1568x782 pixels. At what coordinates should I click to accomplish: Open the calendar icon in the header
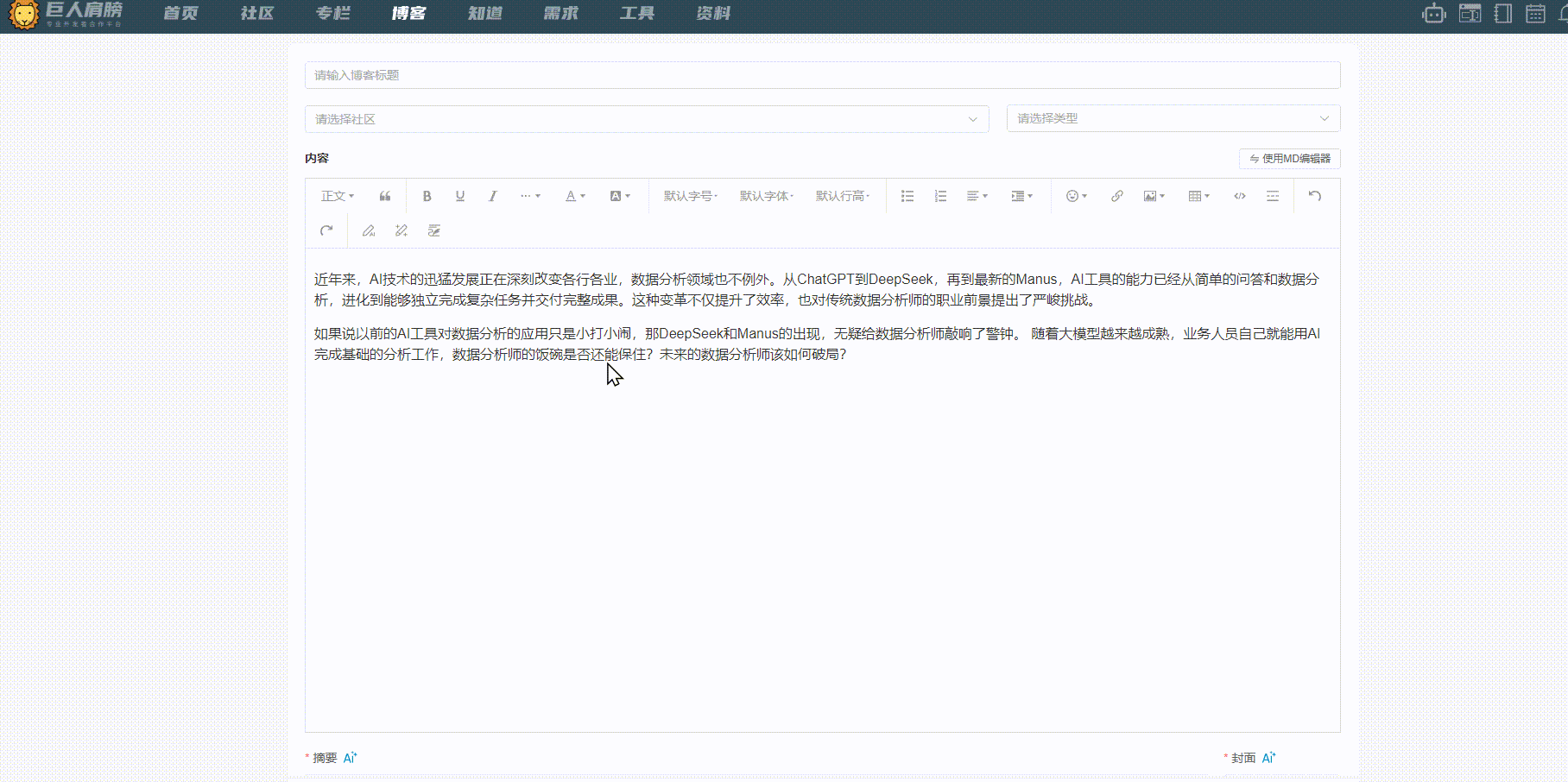[1535, 14]
